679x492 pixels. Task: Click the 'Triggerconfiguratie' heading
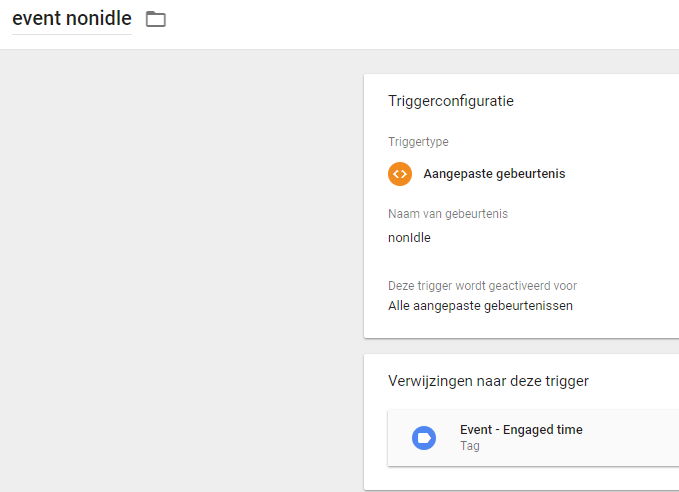(x=451, y=101)
